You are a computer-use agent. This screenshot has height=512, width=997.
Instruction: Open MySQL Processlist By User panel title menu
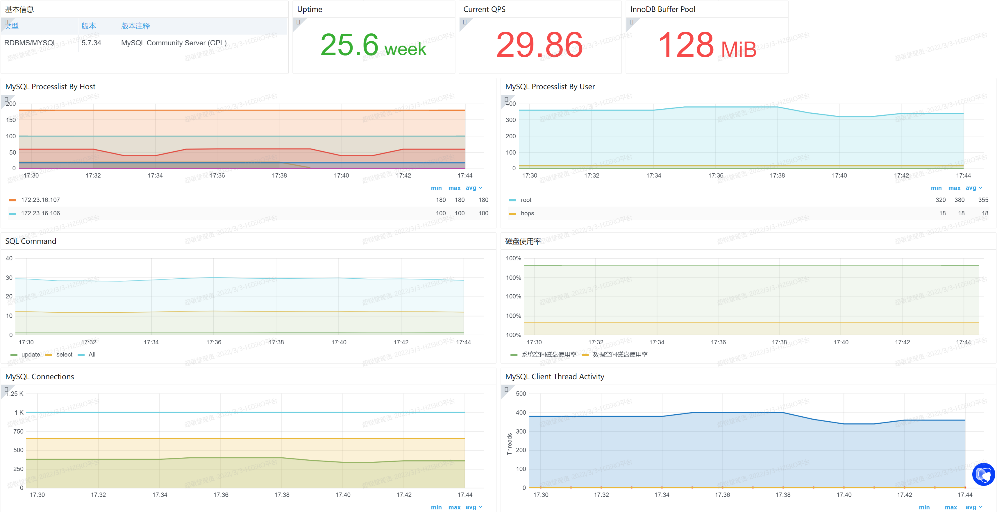point(550,86)
